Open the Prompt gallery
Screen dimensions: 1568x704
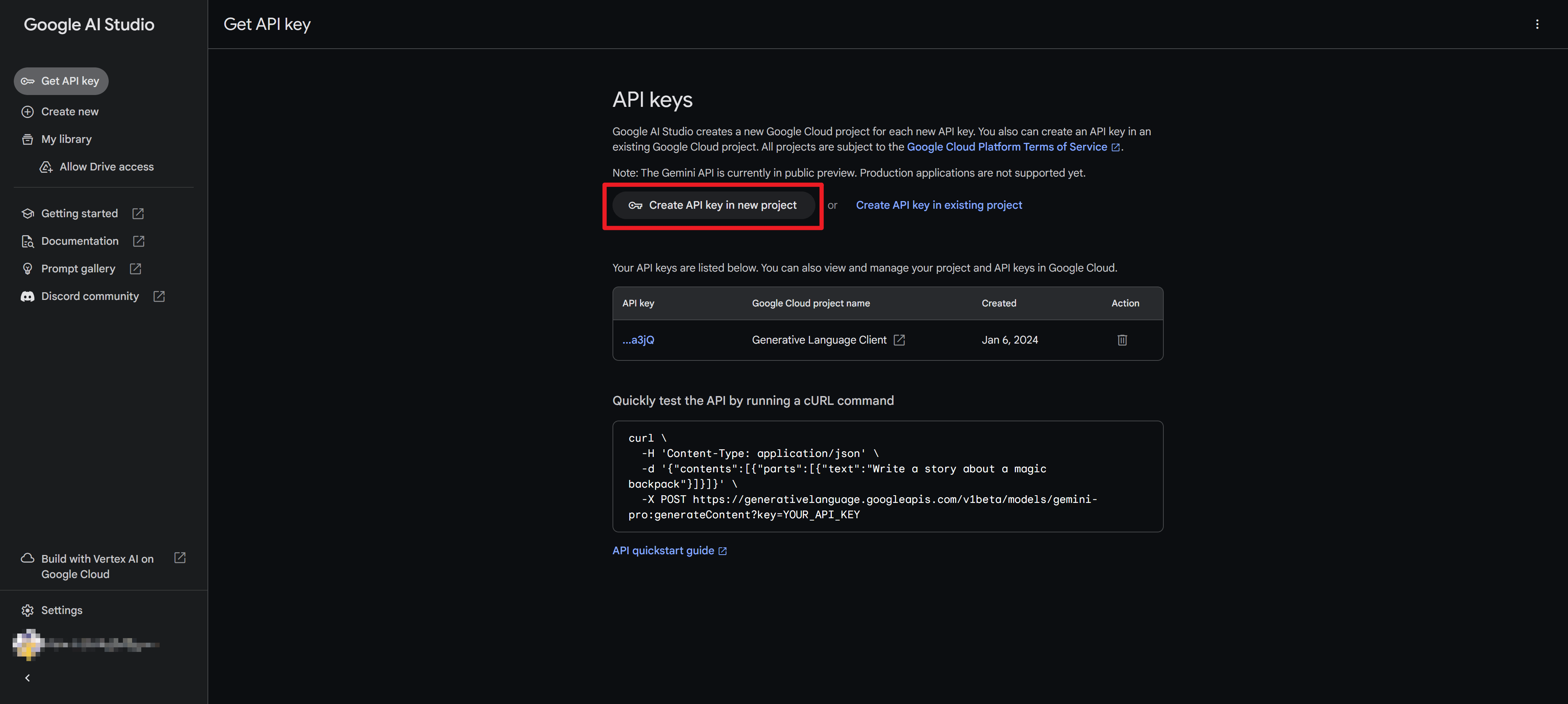click(78, 269)
